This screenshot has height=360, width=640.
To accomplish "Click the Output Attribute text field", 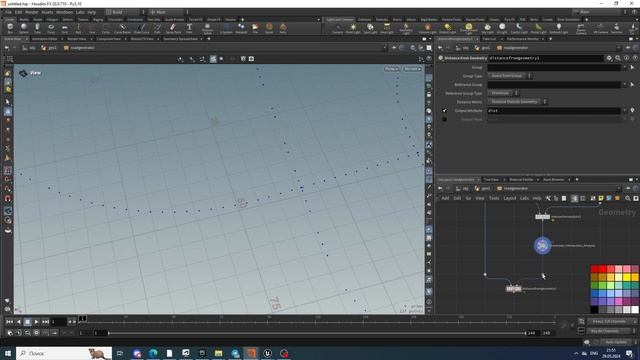I will [x=554, y=111].
